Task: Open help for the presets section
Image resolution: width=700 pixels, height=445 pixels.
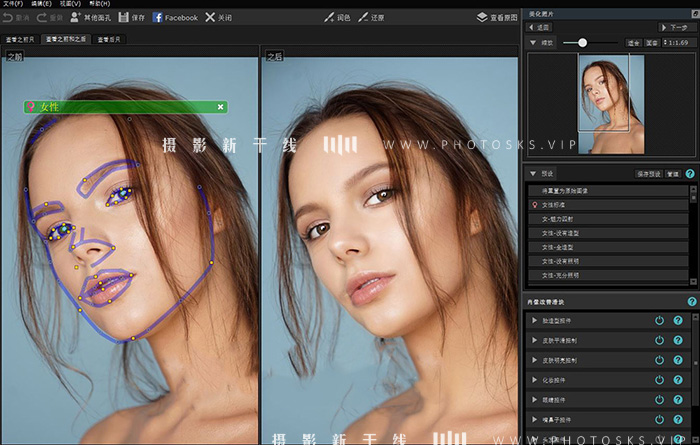Action: click(x=690, y=174)
